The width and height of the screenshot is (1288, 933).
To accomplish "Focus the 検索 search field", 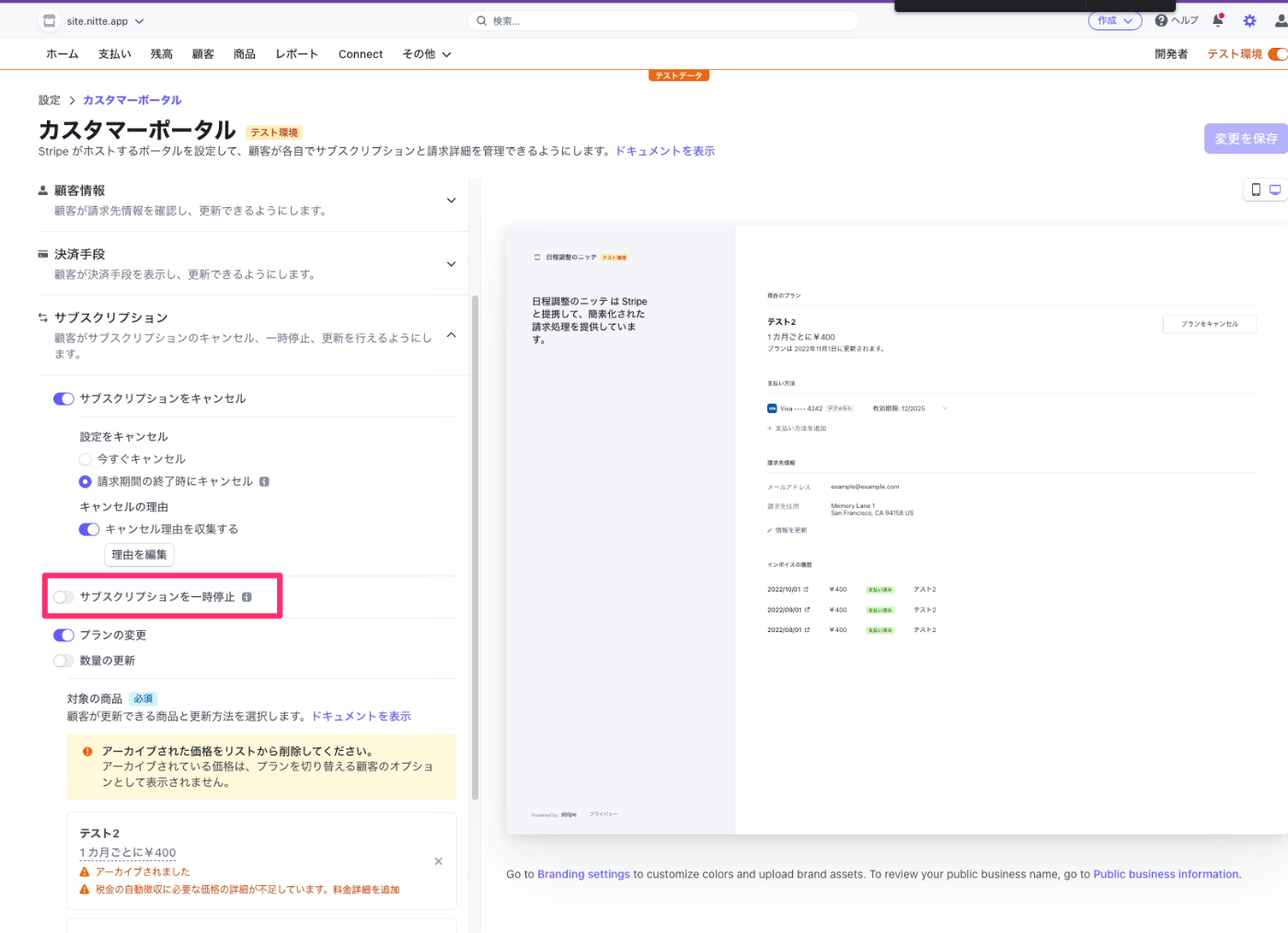I will tap(663, 20).
